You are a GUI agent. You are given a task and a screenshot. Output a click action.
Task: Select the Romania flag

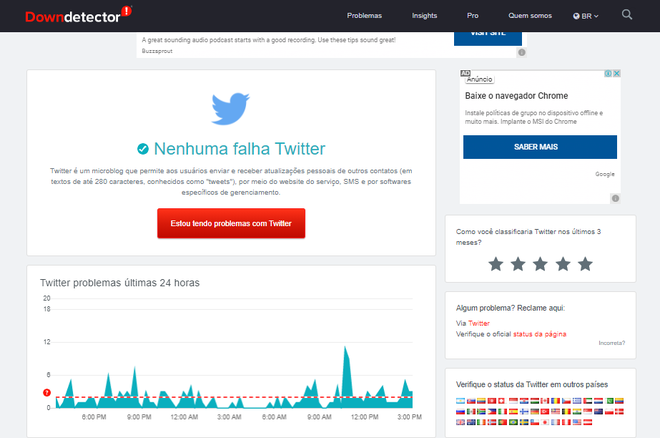(556, 401)
